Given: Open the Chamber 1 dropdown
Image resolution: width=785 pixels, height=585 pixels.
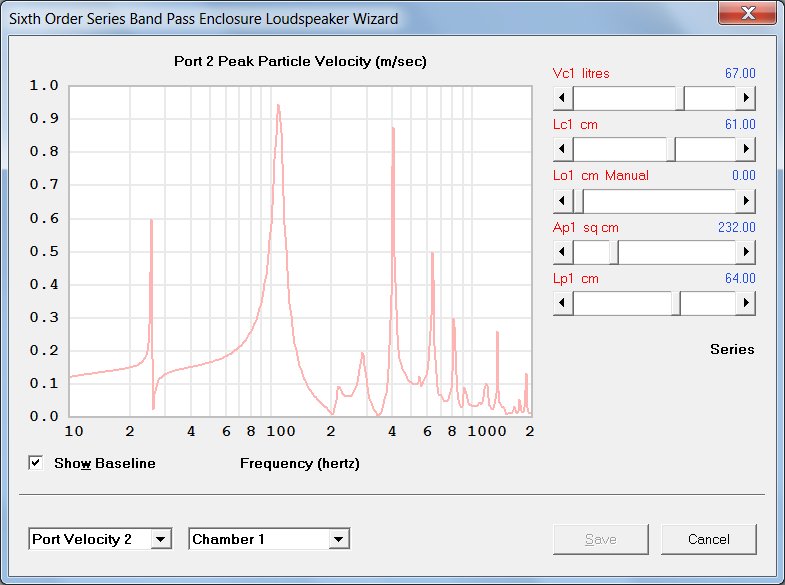Looking at the screenshot, I should pos(339,539).
